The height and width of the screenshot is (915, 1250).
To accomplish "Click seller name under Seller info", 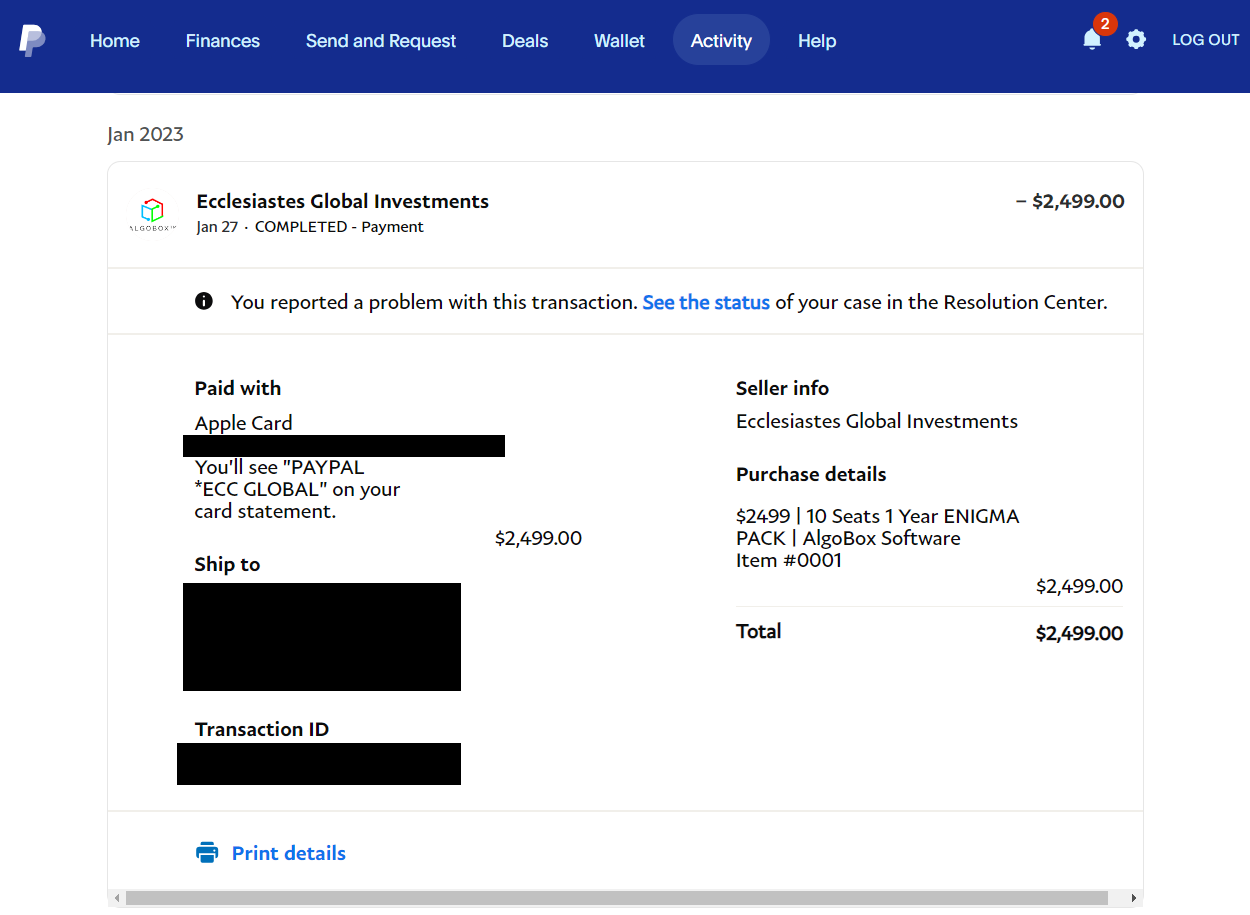I will (877, 421).
